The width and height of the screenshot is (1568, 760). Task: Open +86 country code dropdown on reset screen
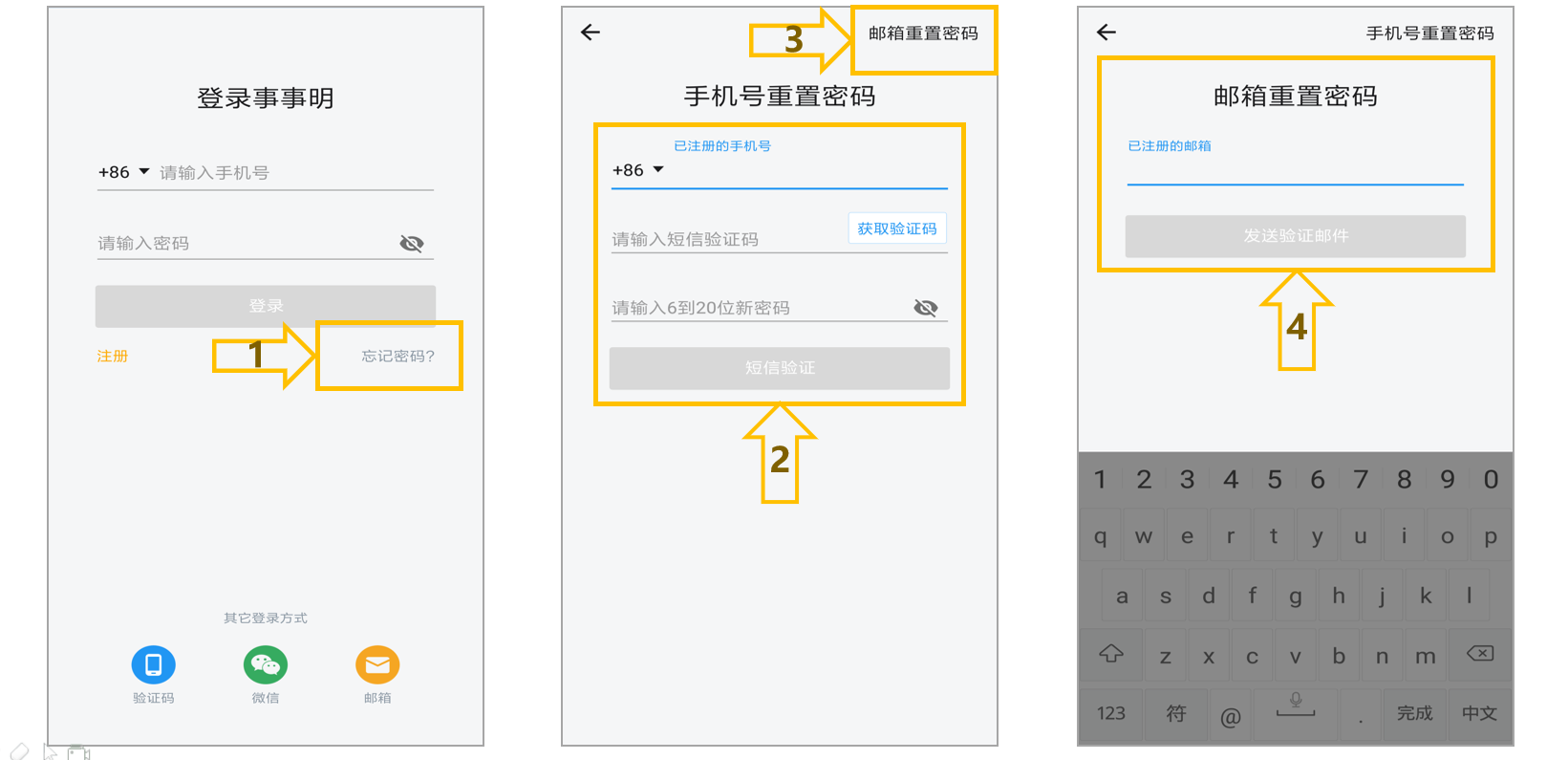click(638, 170)
